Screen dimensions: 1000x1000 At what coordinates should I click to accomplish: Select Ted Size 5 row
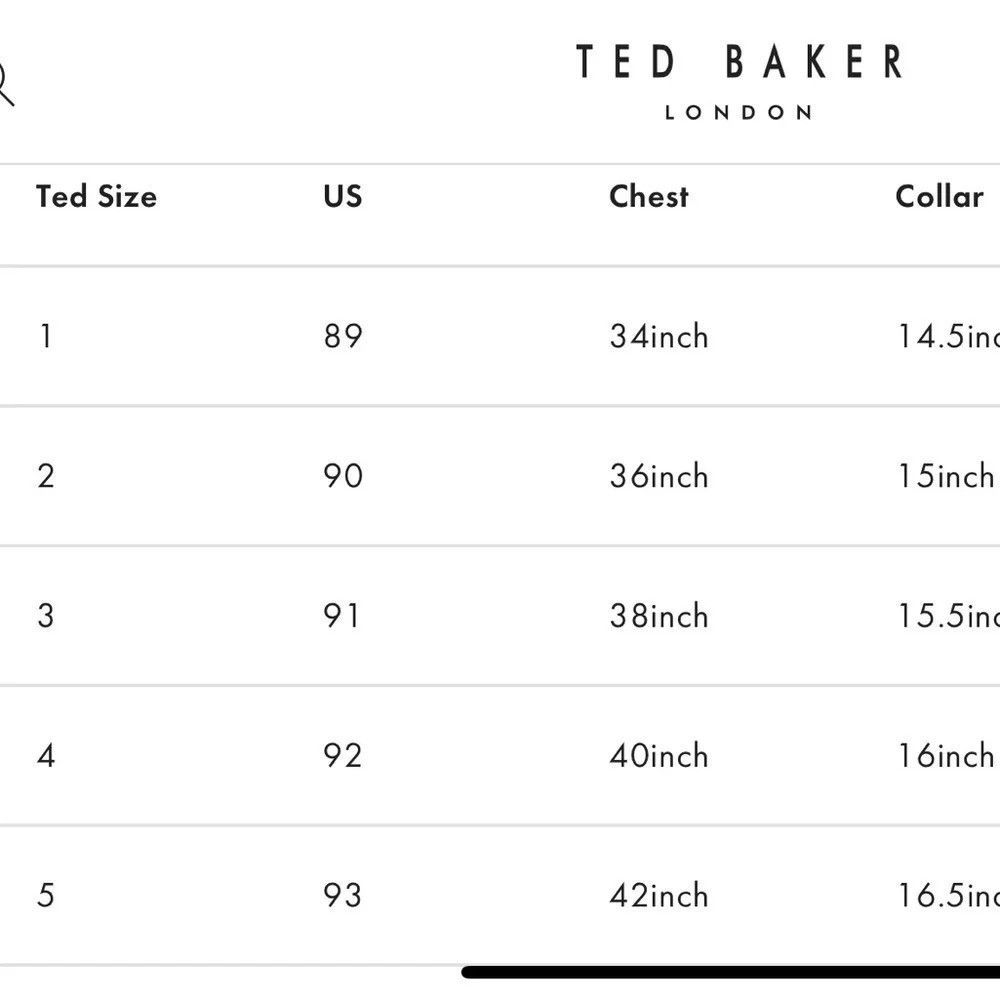[46, 896]
